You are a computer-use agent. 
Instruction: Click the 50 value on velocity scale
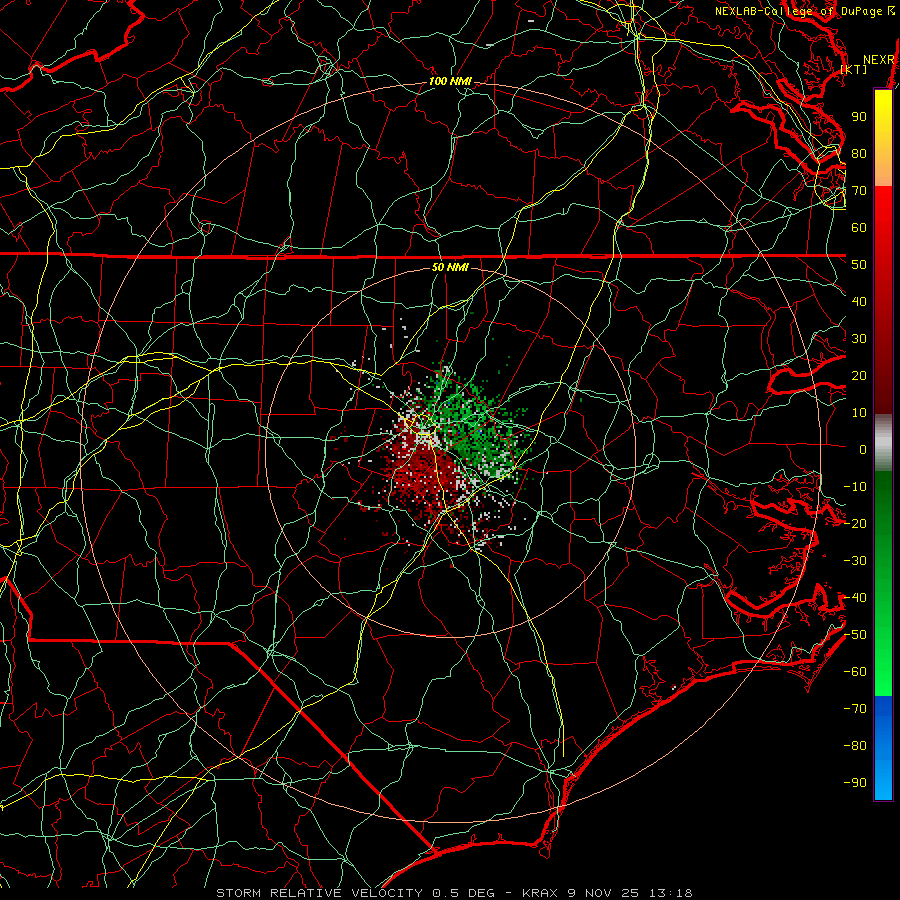[859, 265]
